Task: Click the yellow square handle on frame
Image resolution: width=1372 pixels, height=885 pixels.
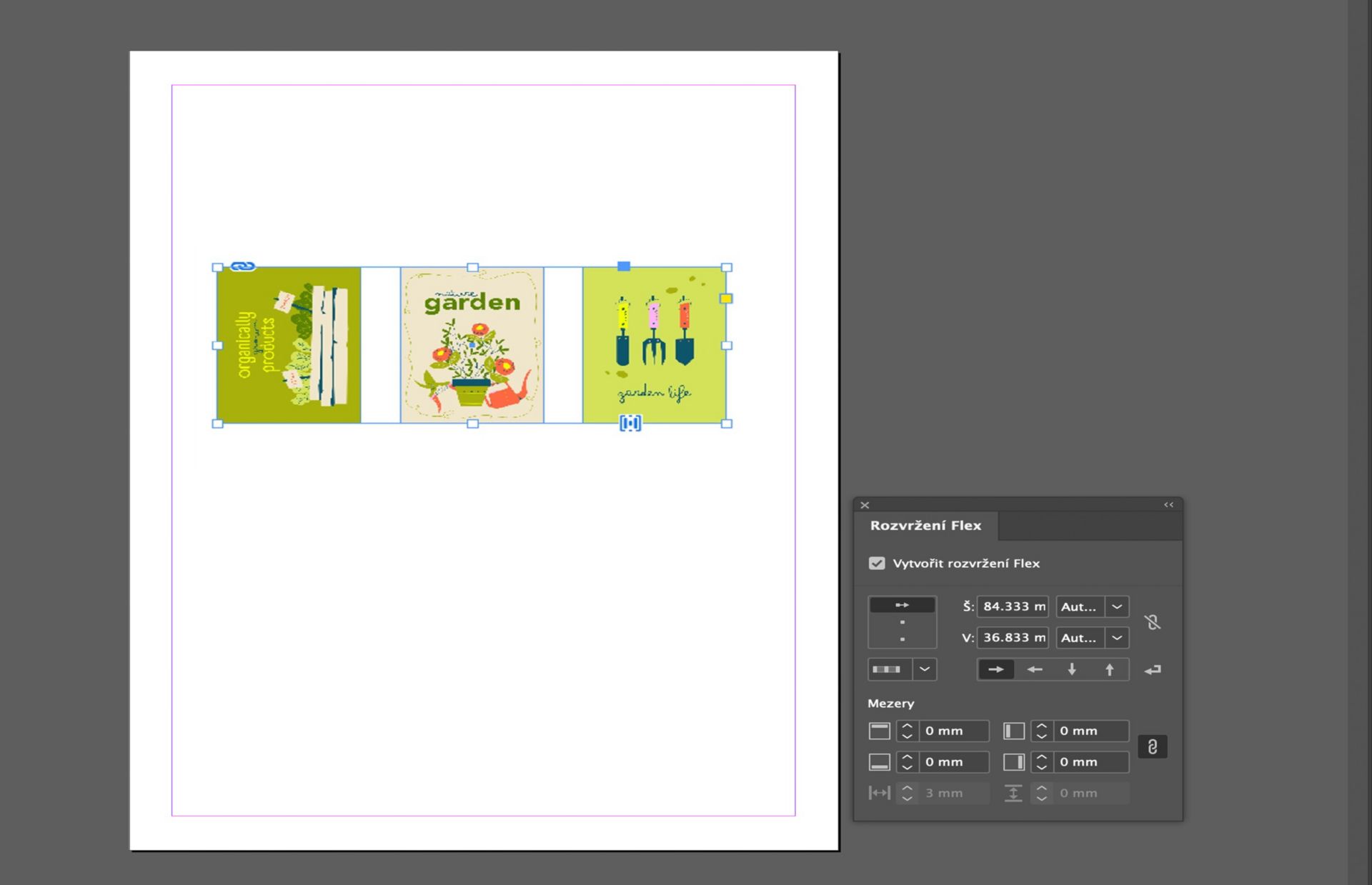Action: (x=726, y=299)
